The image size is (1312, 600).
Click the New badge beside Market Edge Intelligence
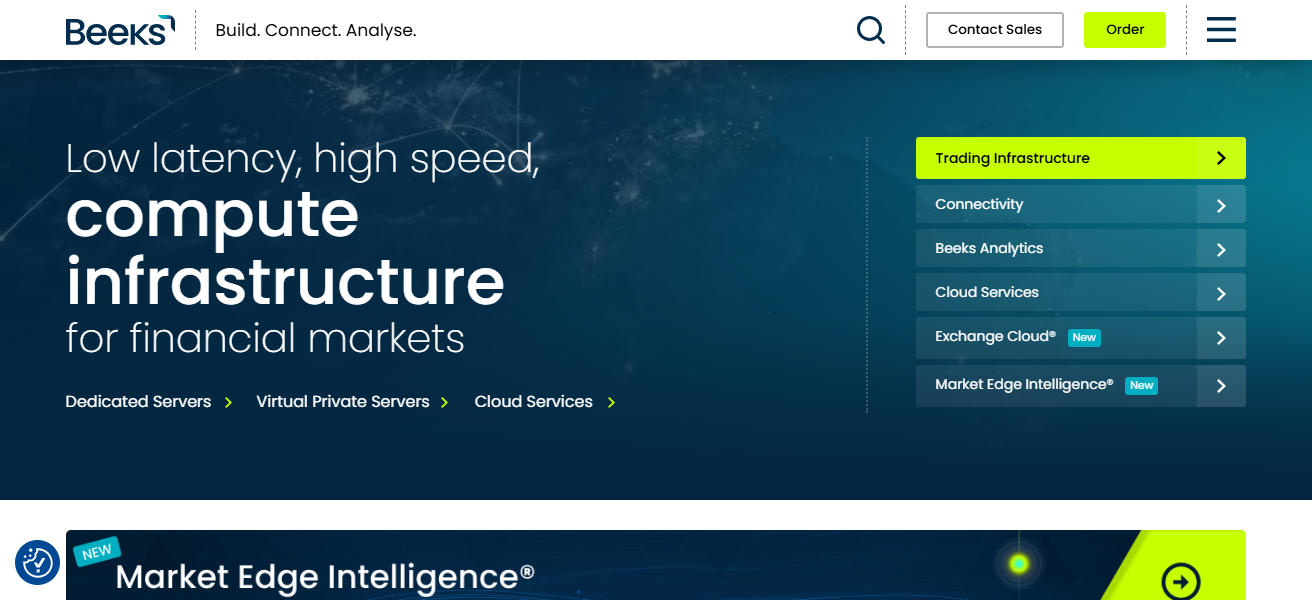coord(1141,385)
